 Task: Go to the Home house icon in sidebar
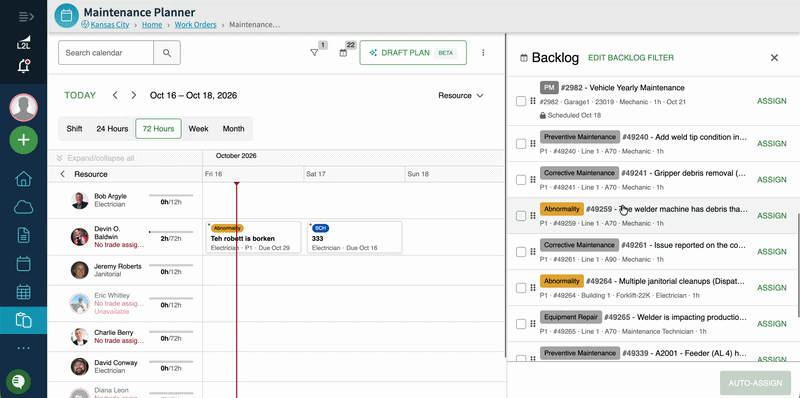point(23,179)
